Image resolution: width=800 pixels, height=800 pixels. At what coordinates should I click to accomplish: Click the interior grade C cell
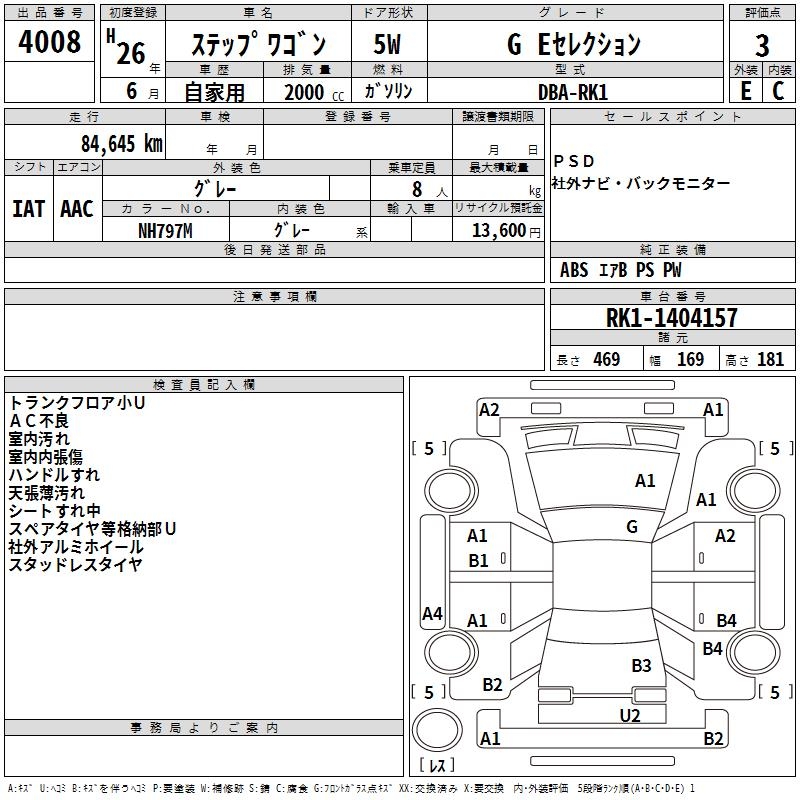tap(779, 90)
